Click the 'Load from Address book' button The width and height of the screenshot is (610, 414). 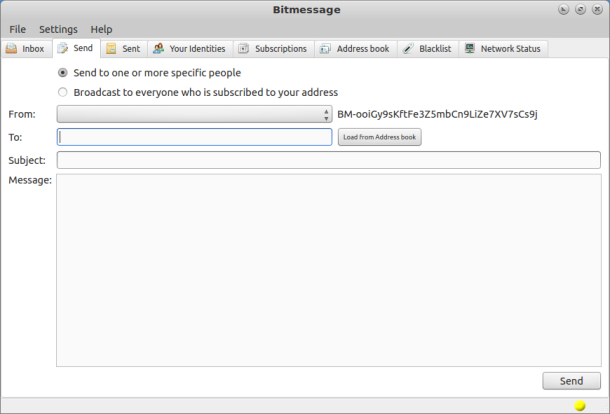380,137
